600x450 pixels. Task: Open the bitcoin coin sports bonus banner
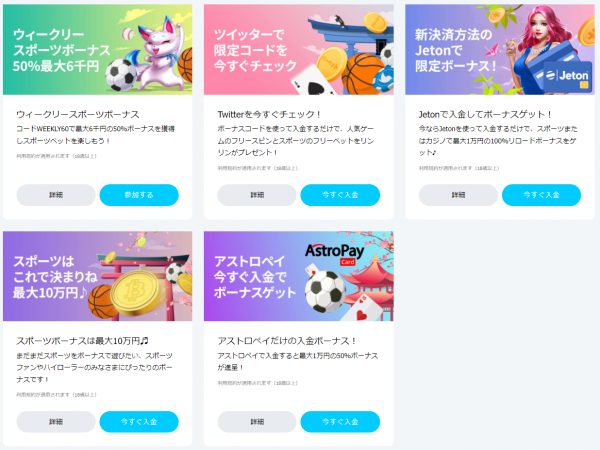pos(98,276)
